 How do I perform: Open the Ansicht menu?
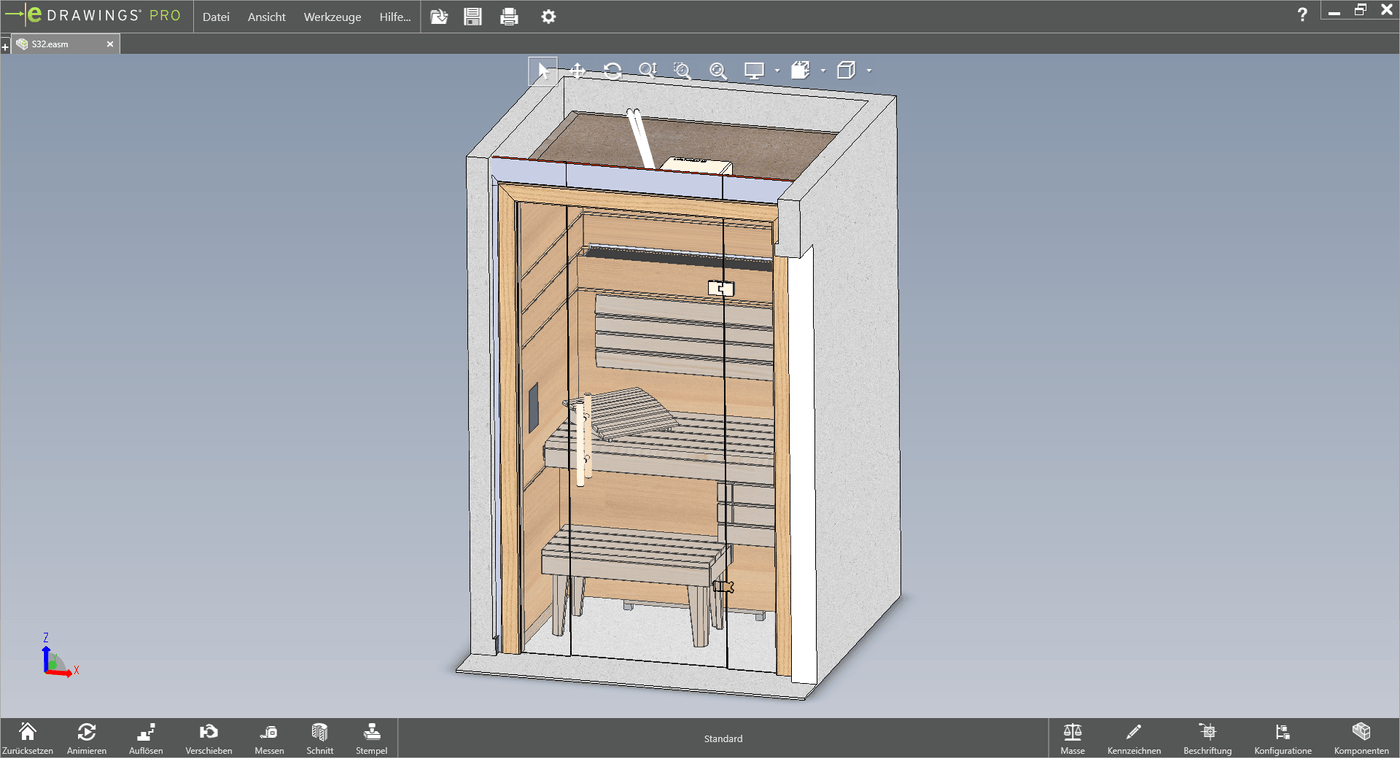(x=265, y=16)
